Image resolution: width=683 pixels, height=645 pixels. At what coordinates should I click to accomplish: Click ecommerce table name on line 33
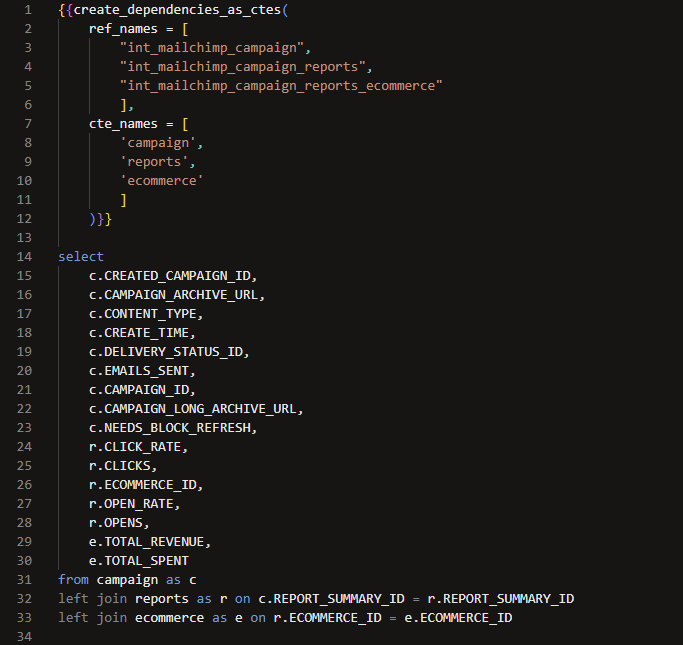pos(169,618)
